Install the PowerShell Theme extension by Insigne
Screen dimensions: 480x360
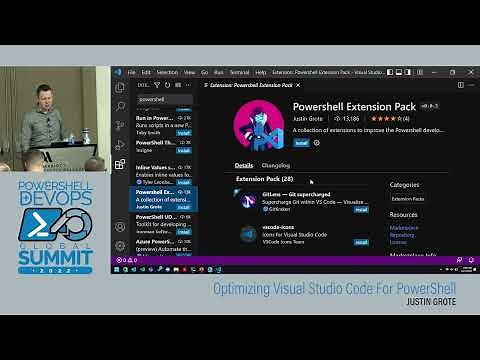tap(184, 151)
